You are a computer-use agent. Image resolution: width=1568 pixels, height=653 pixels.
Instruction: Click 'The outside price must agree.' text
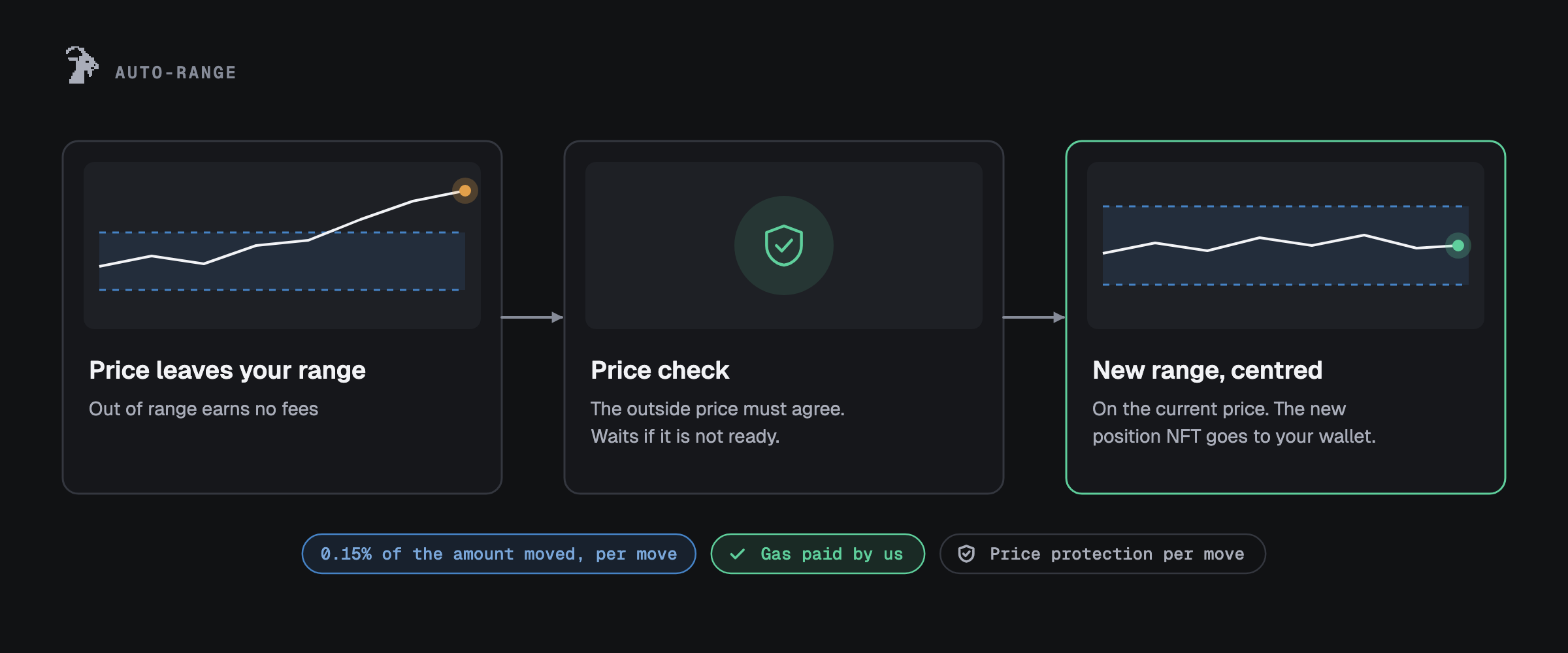(x=717, y=409)
